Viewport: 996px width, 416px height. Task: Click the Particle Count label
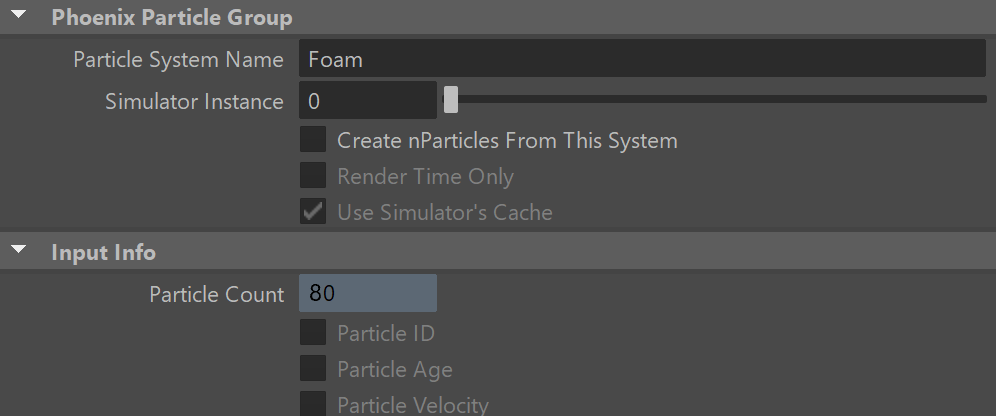coord(217,295)
